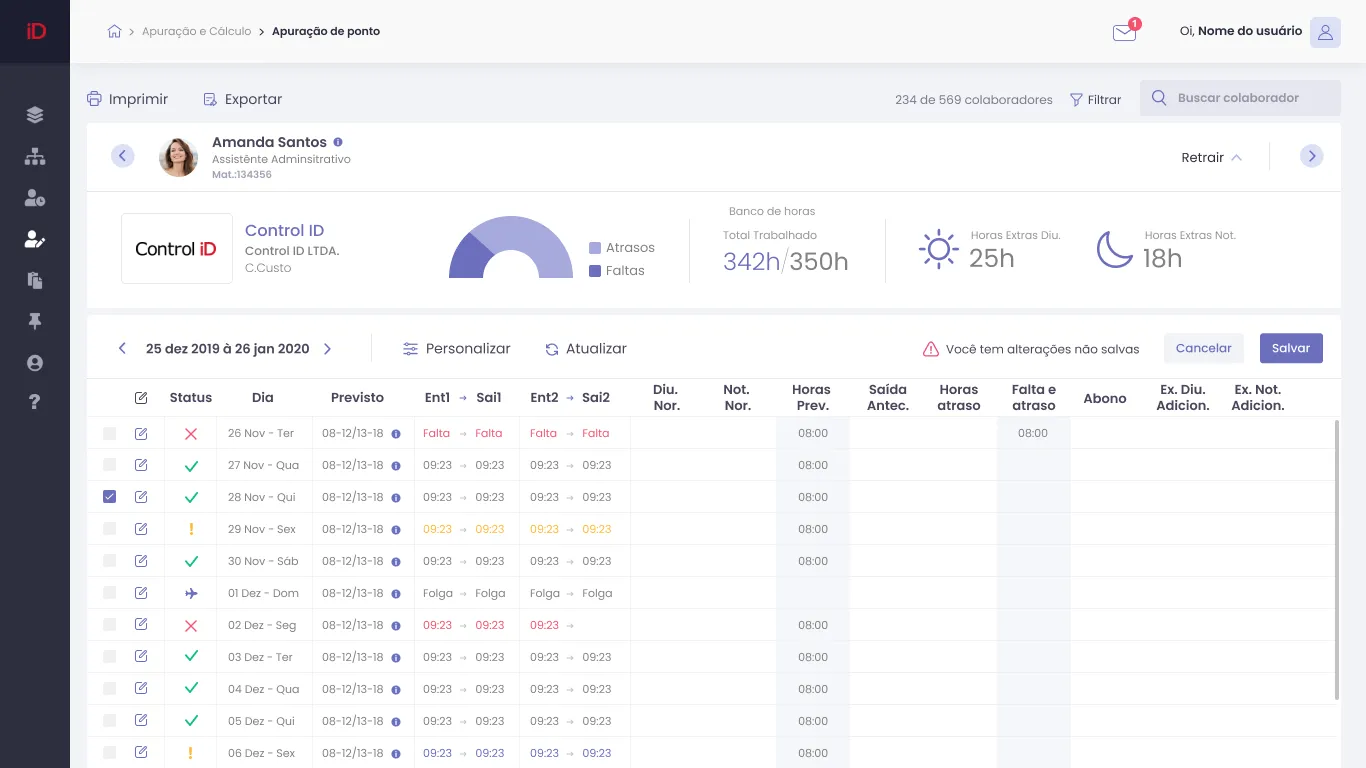Image resolution: width=1366 pixels, height=768 pixels.
Task: Go to next employee with right arrow
Action: tap(1311, 156)
